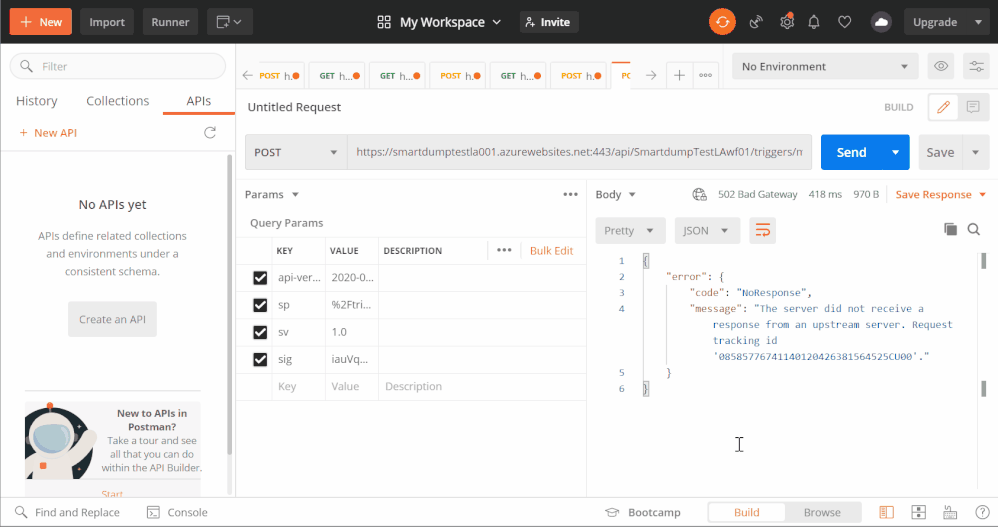Open query params column options dots
Image resolution: width=998 pixels, height=527 pixels.
(504, 250)
